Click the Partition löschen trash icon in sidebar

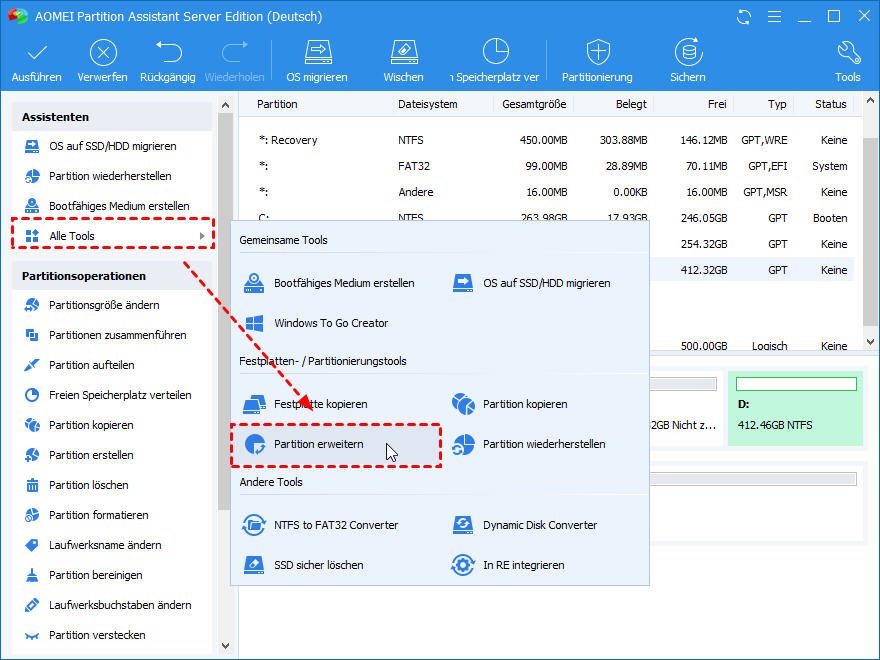[x=33, y=485]
